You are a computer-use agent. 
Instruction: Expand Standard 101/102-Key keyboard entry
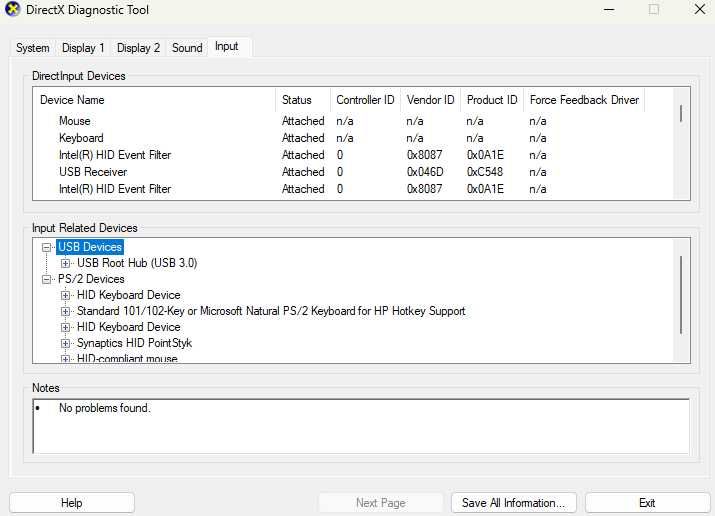tap(65, 311)
